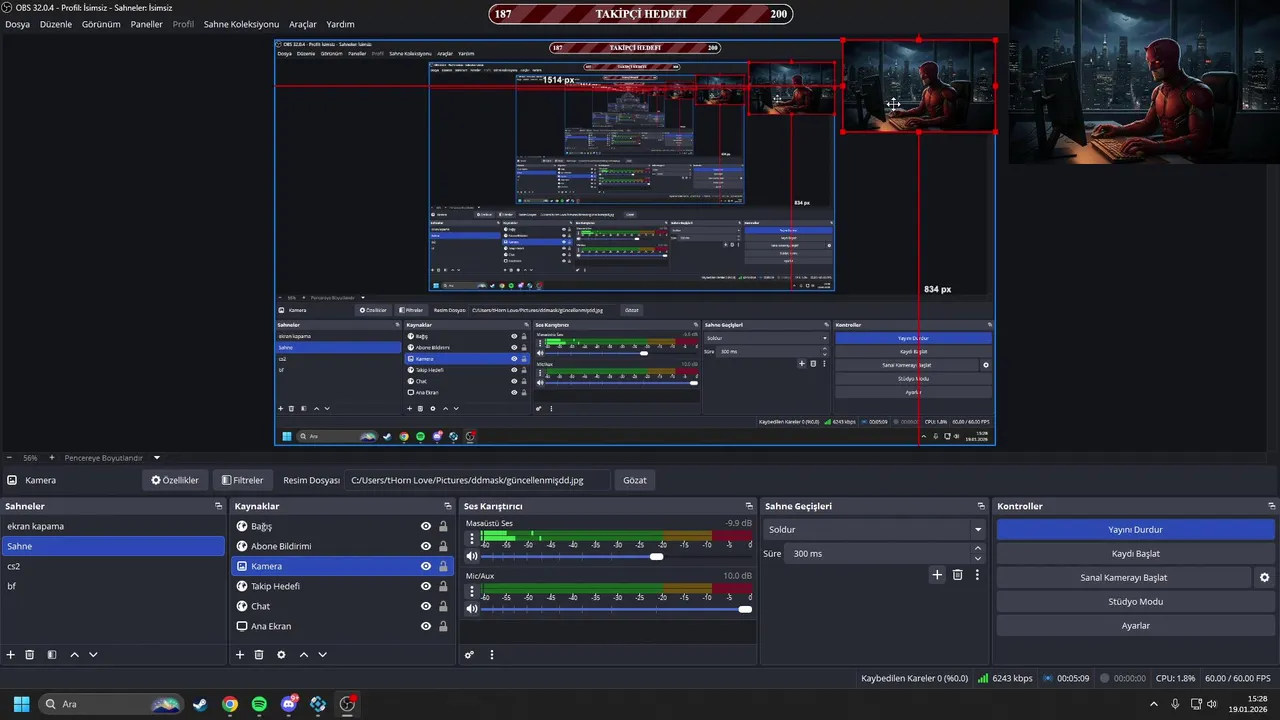Screen dimensions: 1280x720
Task: Undock the Kontroller panel with its float icon
Action: pyautogui.click(x=1271, y=506)
